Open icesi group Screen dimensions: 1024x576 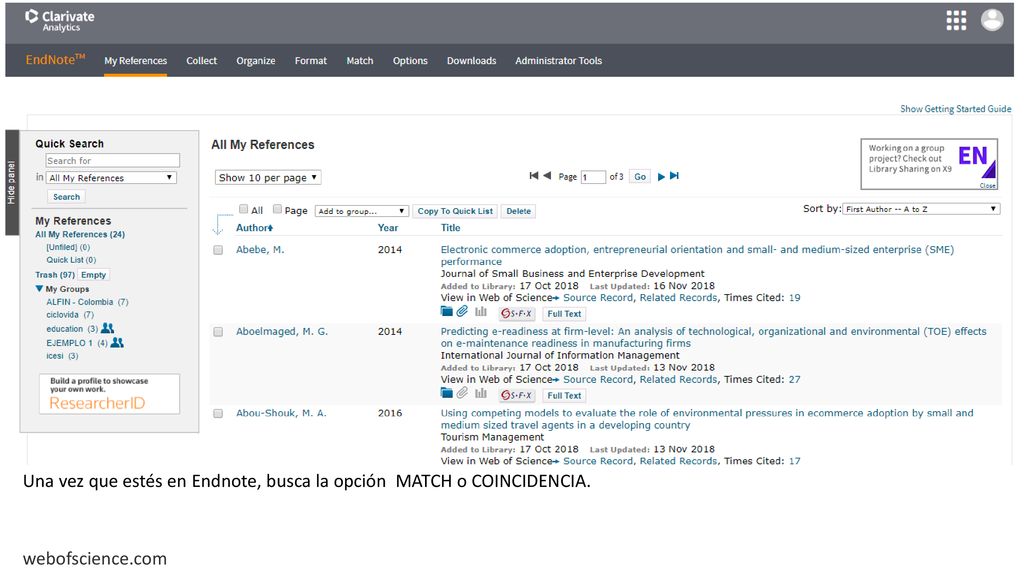(62, 356)
